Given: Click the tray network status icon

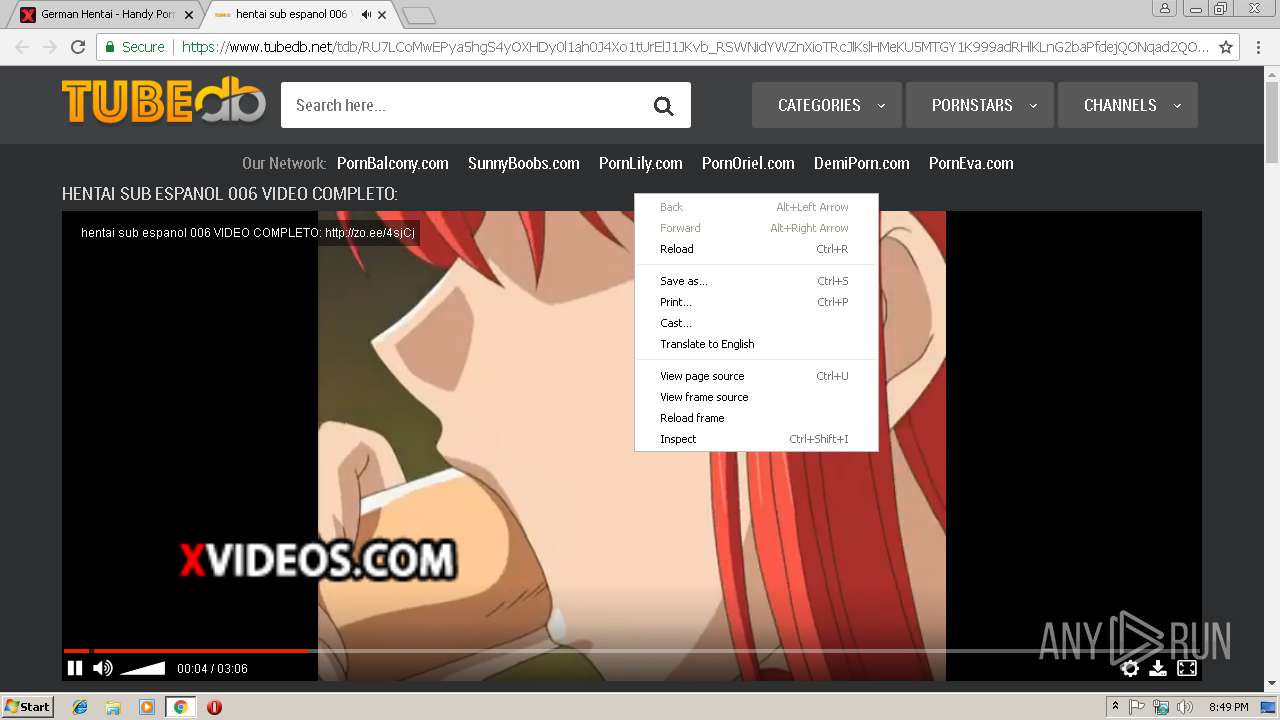Looking at the screenshot, I should 1161,707.
